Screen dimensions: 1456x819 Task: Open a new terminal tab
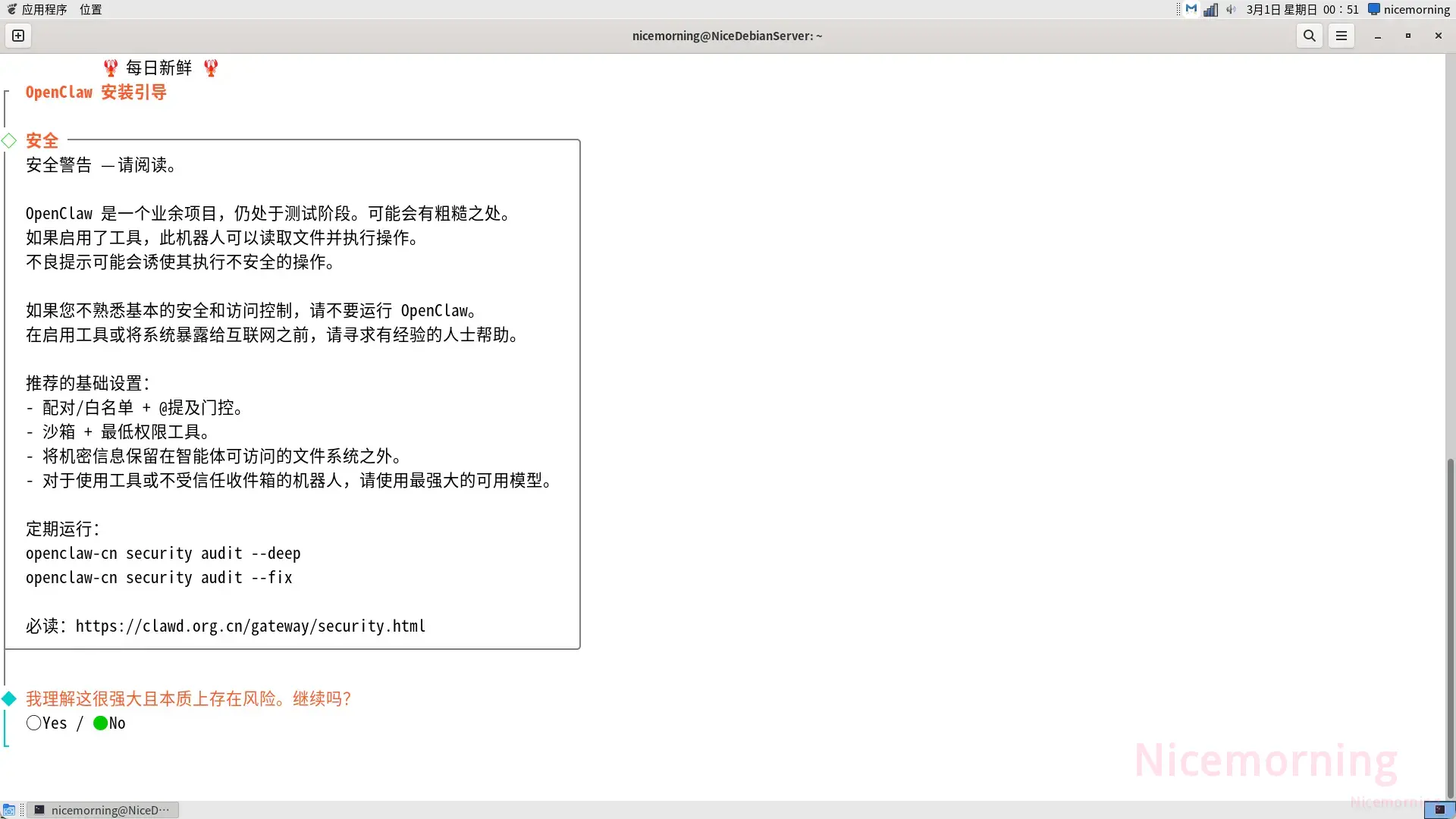[18, 36]
